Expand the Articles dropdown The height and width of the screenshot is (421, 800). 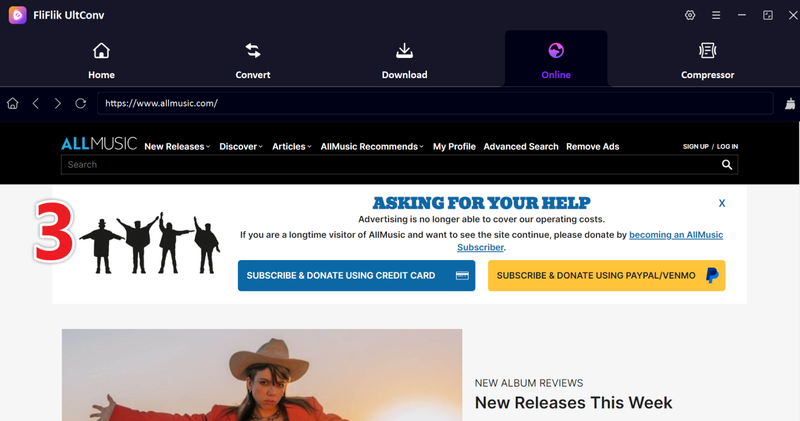(291, 146)
